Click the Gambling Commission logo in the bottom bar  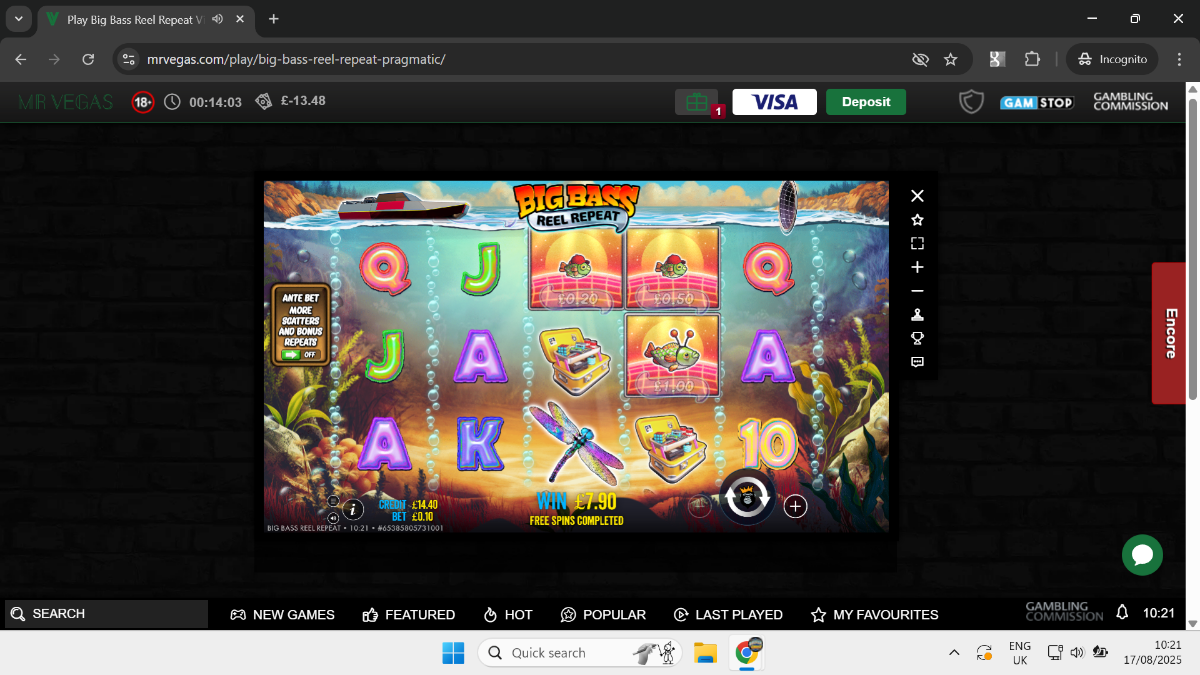(1064, 612)
